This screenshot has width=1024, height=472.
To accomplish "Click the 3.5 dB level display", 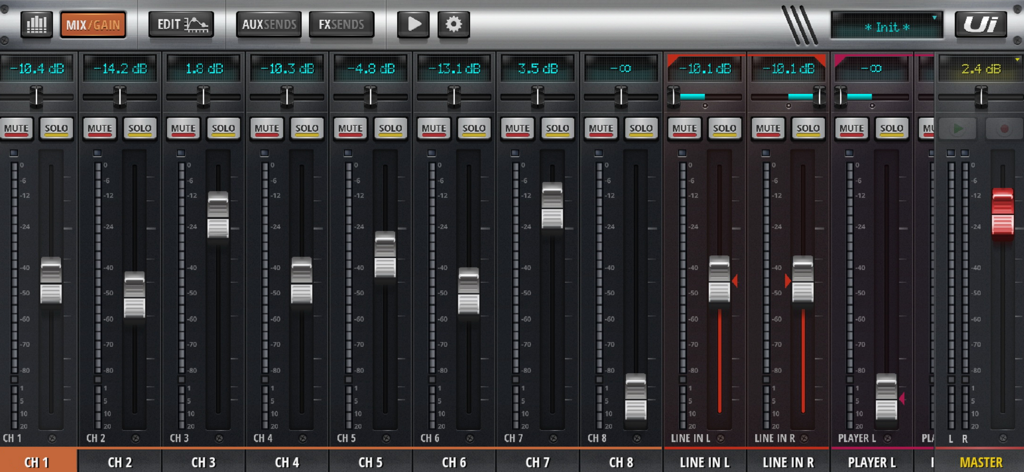I will click(538, 69).
